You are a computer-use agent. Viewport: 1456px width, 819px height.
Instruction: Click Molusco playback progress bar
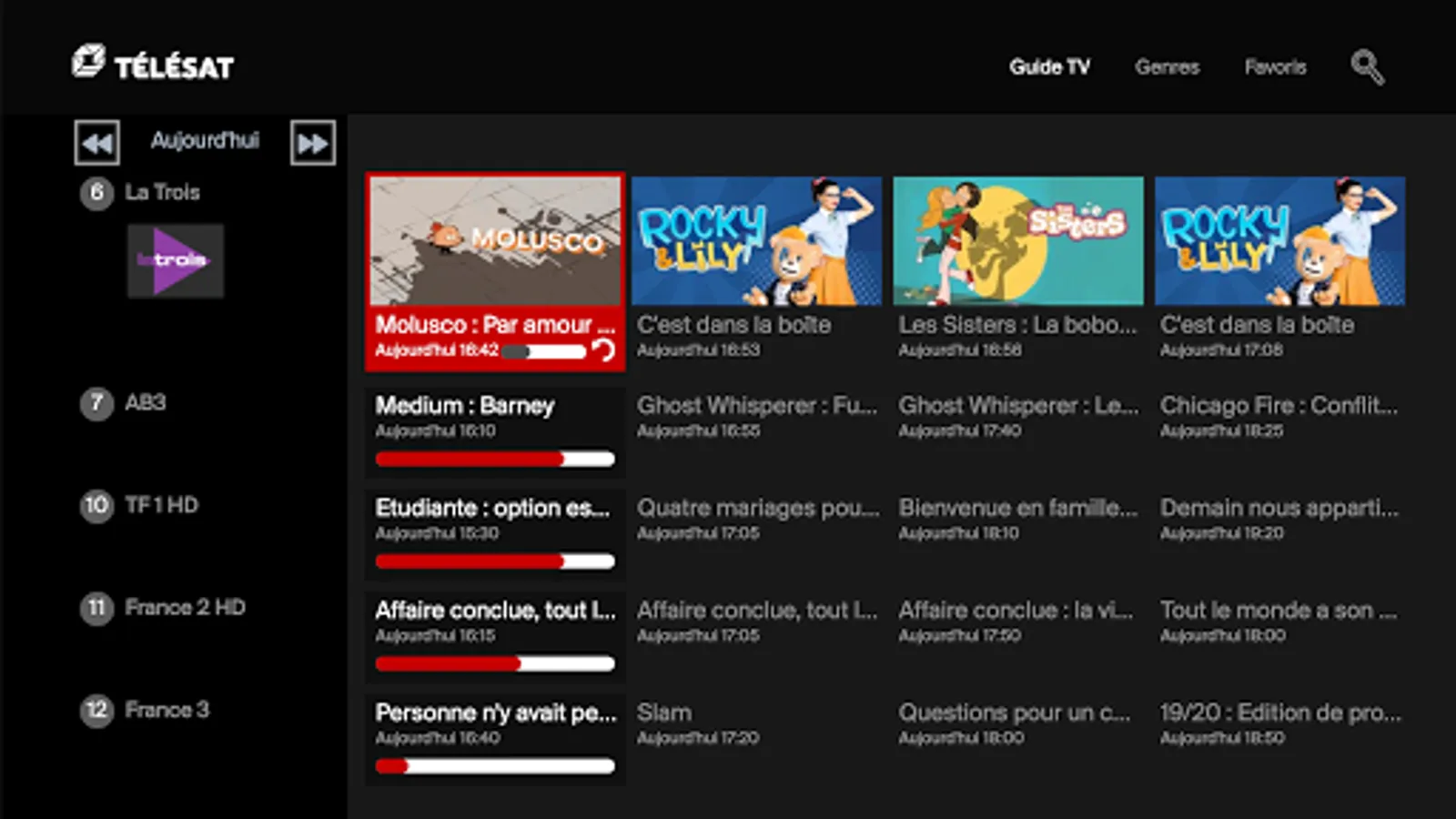[x=543, y=351]
